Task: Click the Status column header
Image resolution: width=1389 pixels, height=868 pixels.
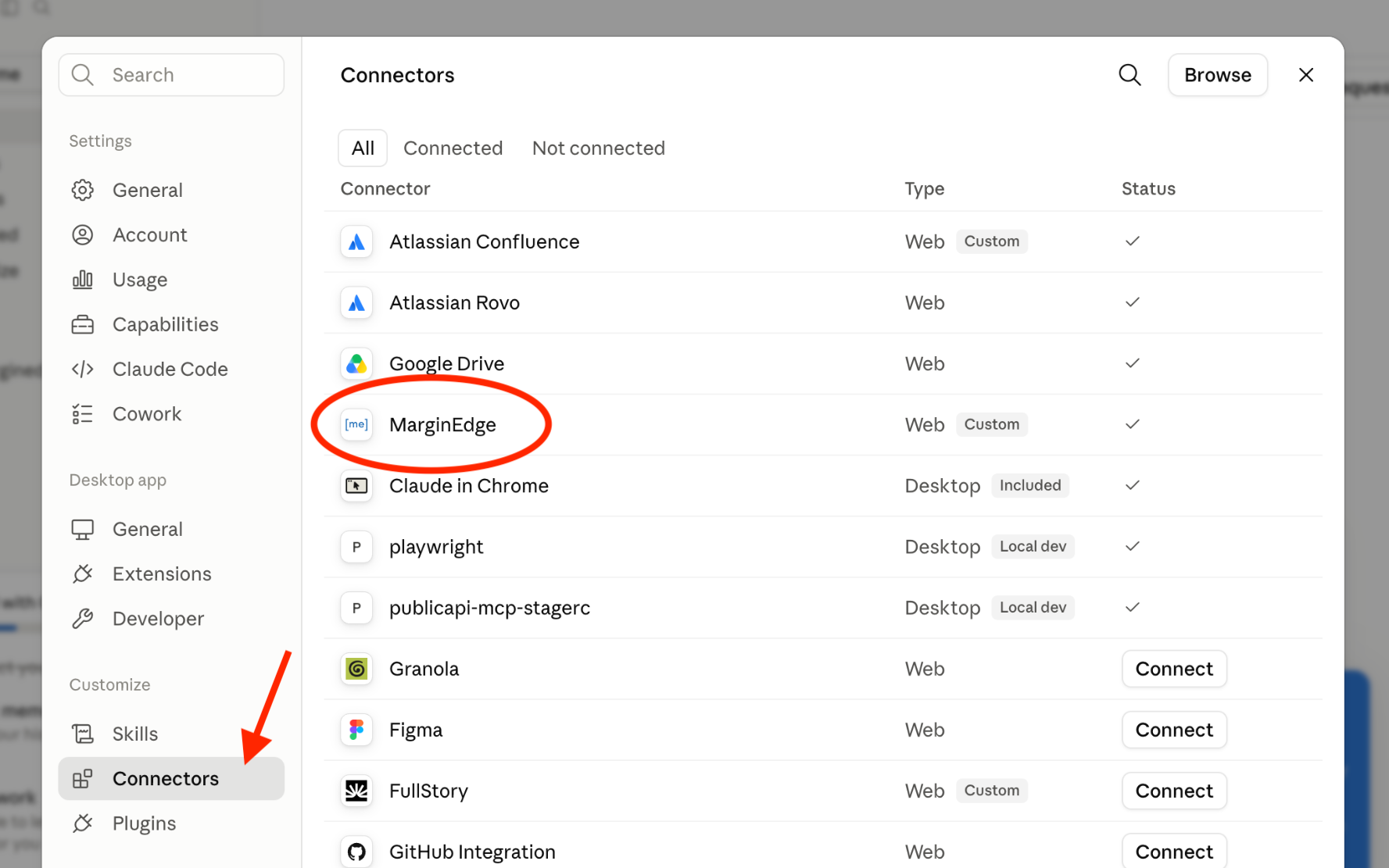Action: [1148, 189]
